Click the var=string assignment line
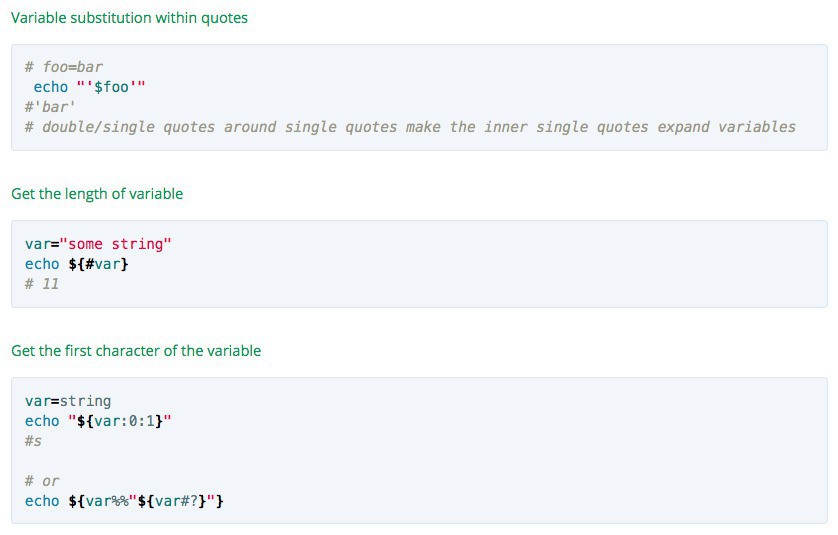This screenshot has width=838, height=535. (68, 401)
